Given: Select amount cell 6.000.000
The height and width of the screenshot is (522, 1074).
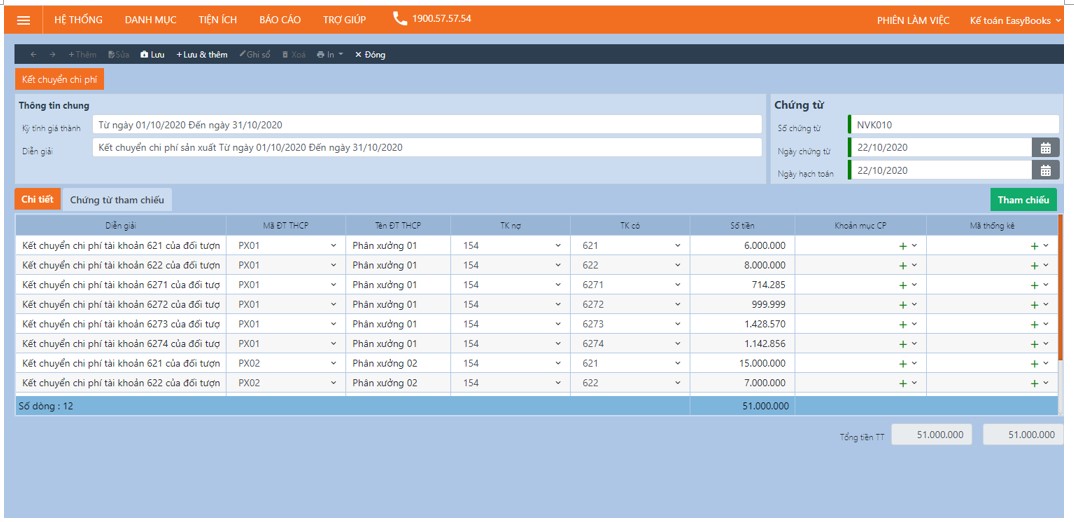Looking at the screenshot, I should [742, 246].
